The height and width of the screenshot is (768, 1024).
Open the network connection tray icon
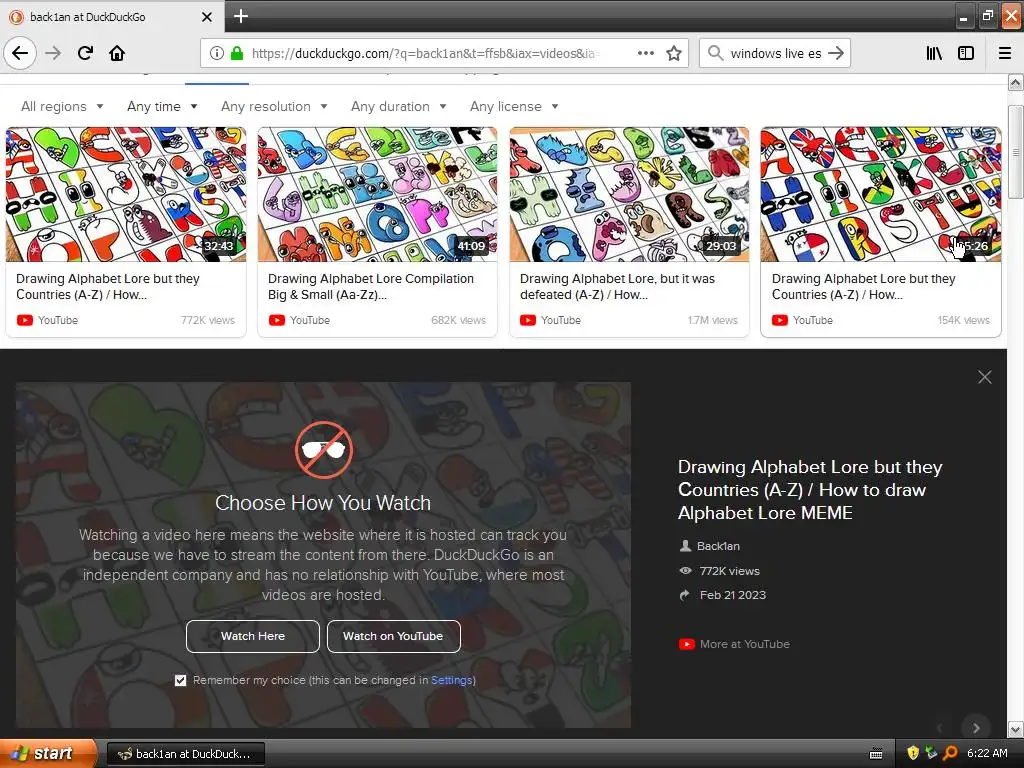tap(931, 753)
